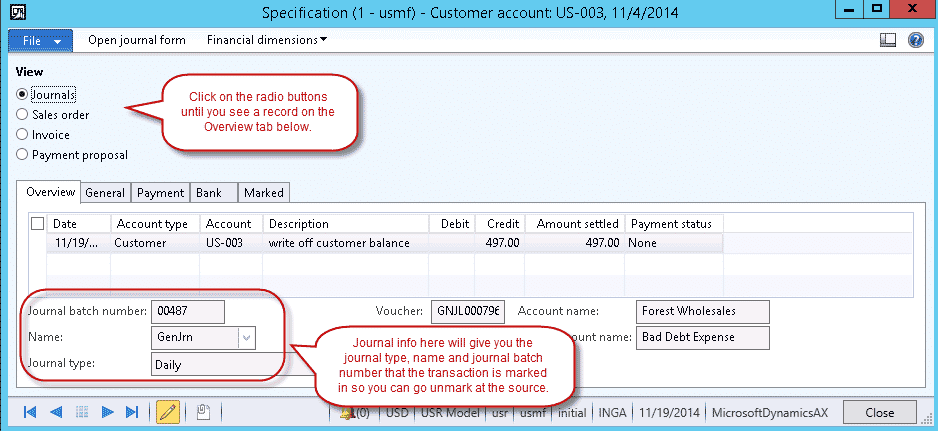Viewport: 938px width, 431px height.
Task: Switch to the Payment tab
Action: pyautogui.click(x=160, y=193)
